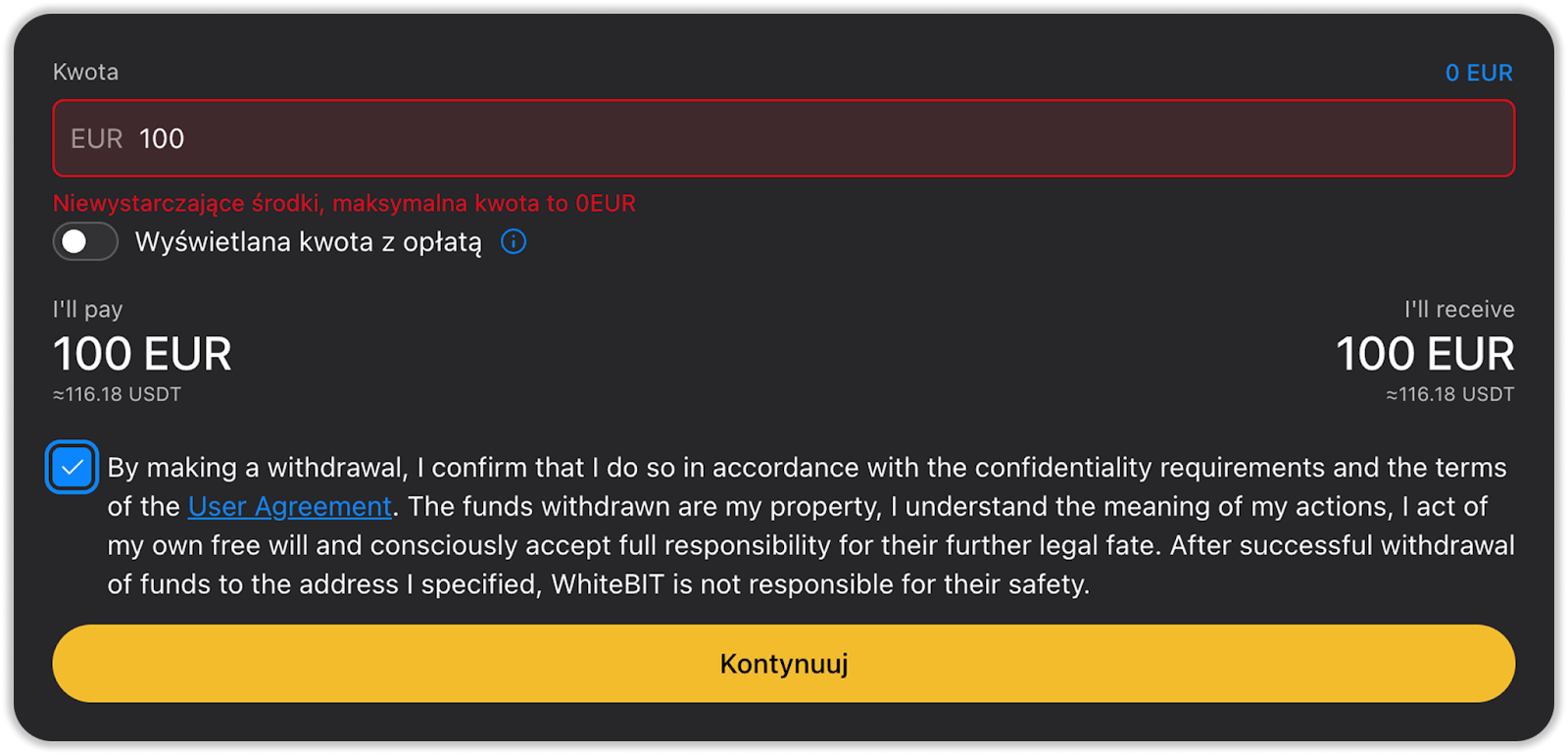Click the disclaimer line starting "my own free will"
Viewport: 1568px width, 755px height.
[810, 545]
